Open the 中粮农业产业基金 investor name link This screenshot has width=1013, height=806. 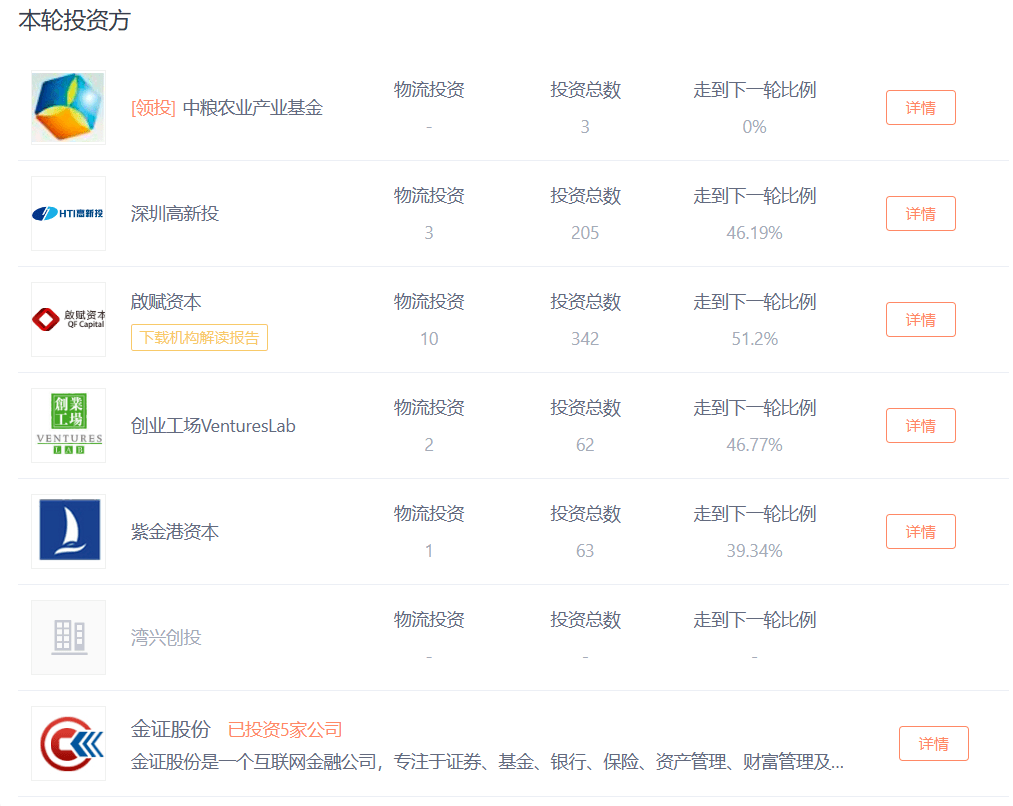(x=253, y=108)
